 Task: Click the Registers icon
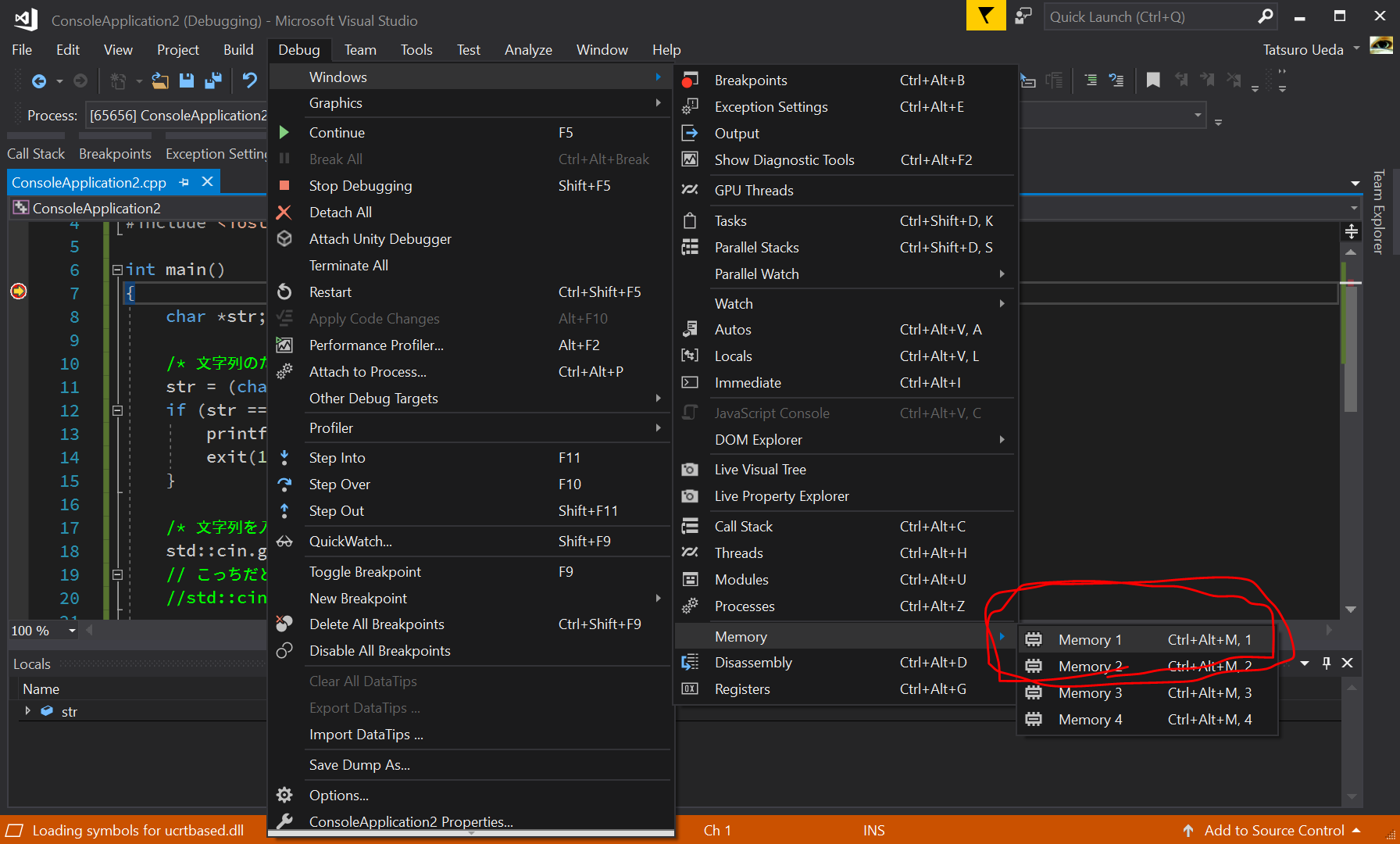click(x=690, y=689)
